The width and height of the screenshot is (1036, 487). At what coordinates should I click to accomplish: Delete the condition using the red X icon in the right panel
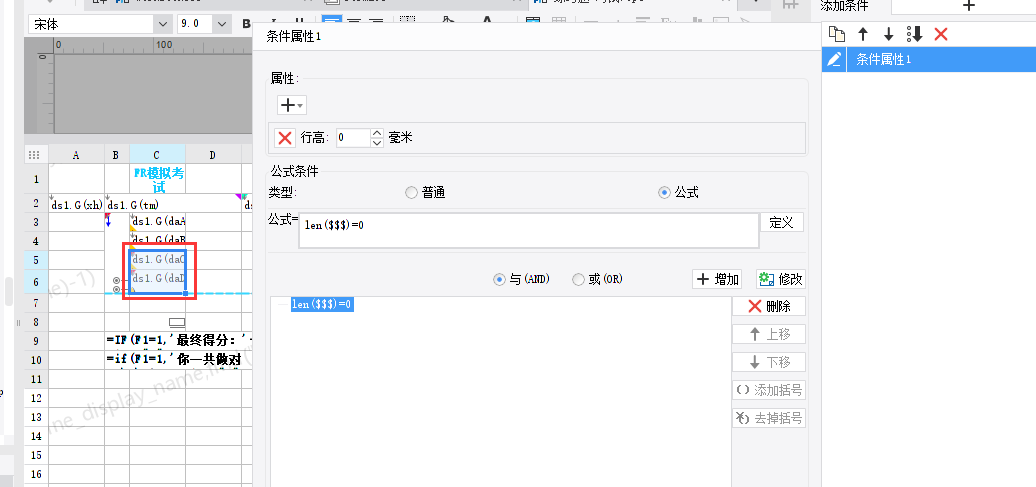[941, 34]
